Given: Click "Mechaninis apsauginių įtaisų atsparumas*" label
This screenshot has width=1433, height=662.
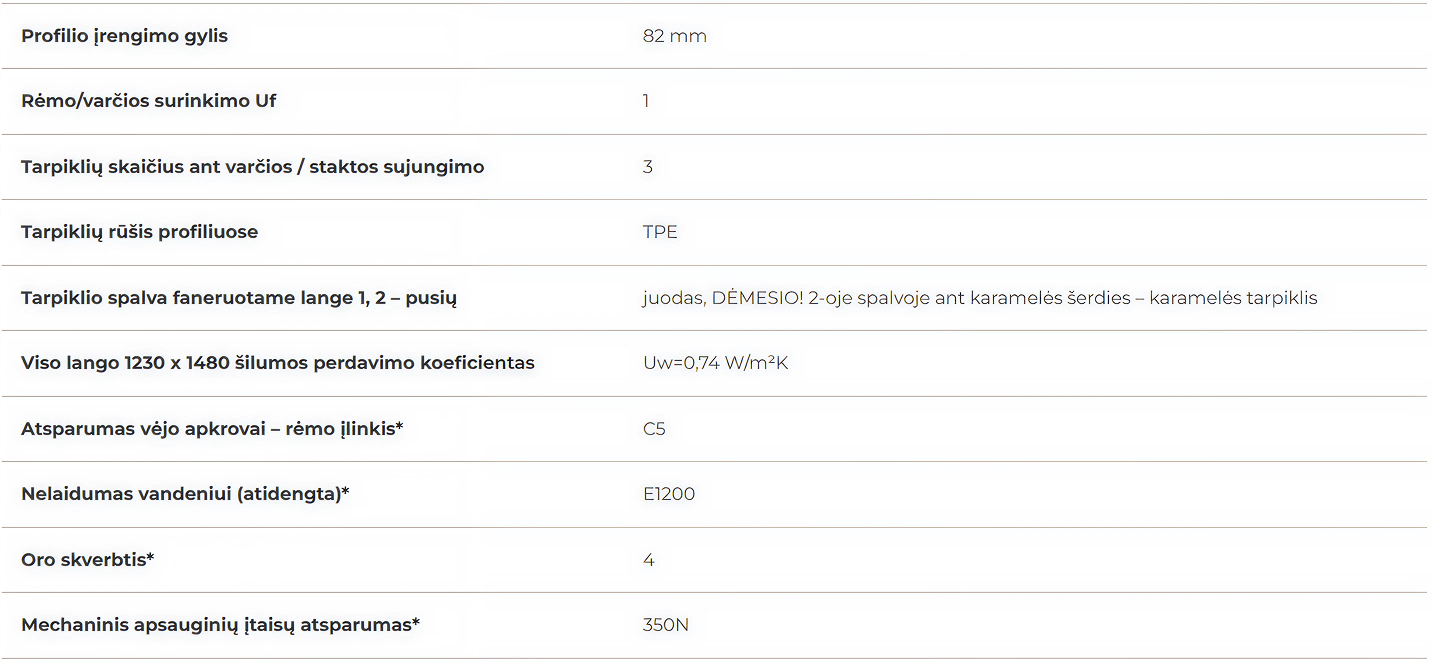Looking at the screenshot, I should pos(220,625).
